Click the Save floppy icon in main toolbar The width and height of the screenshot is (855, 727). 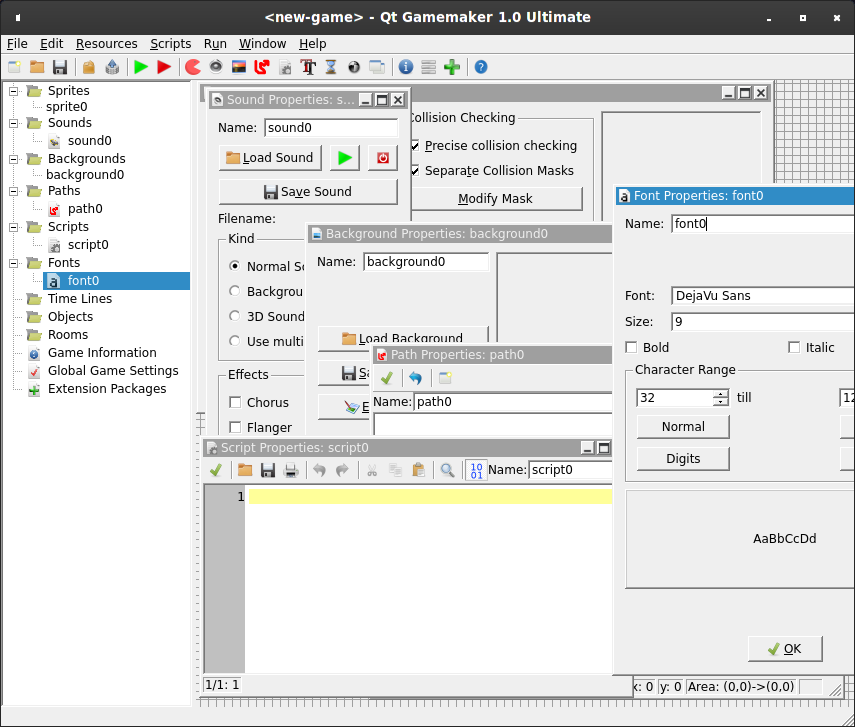click(x=60, y=67)
